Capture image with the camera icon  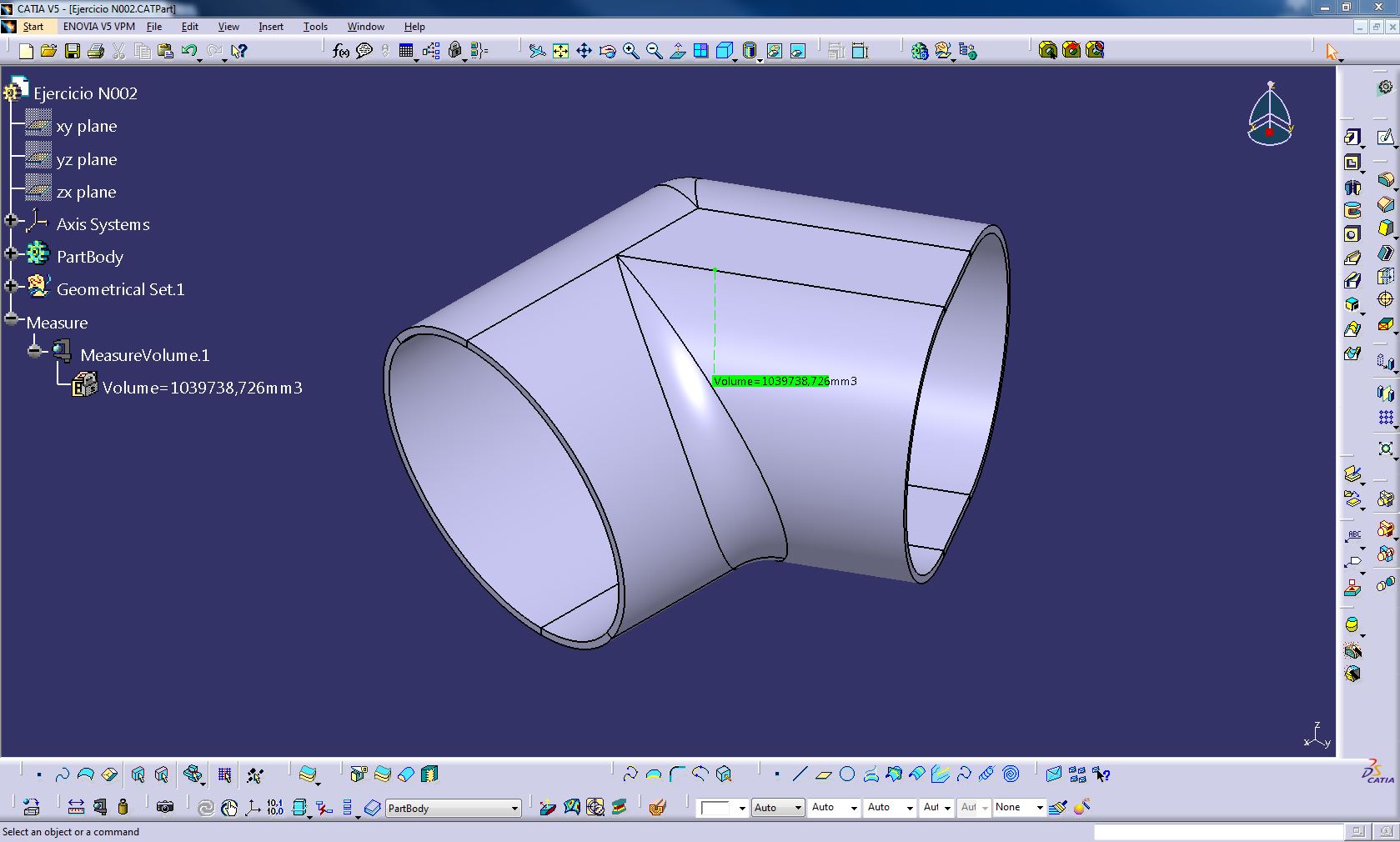coord(165,806)
